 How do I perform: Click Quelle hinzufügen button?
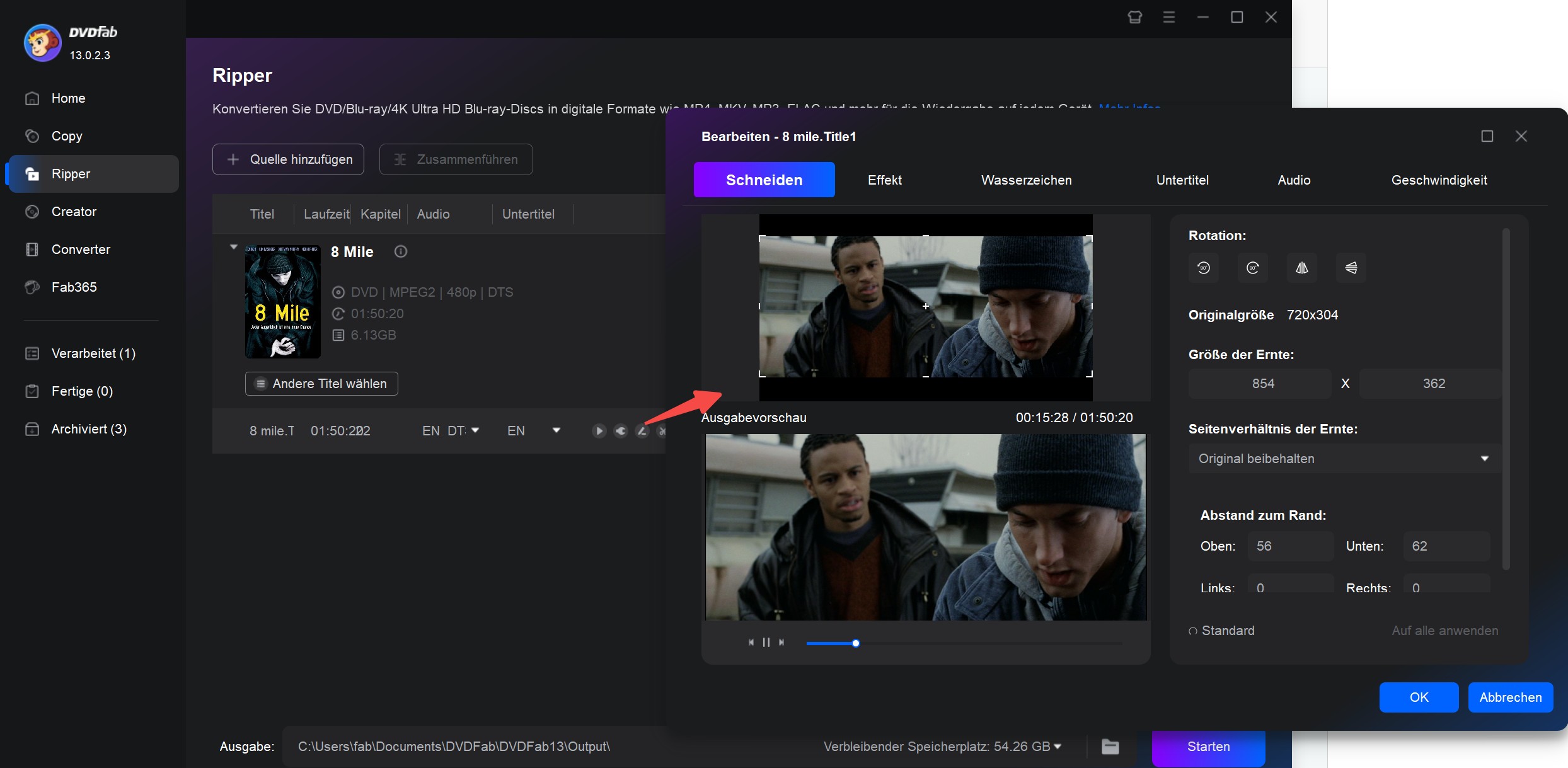[289, 159]
